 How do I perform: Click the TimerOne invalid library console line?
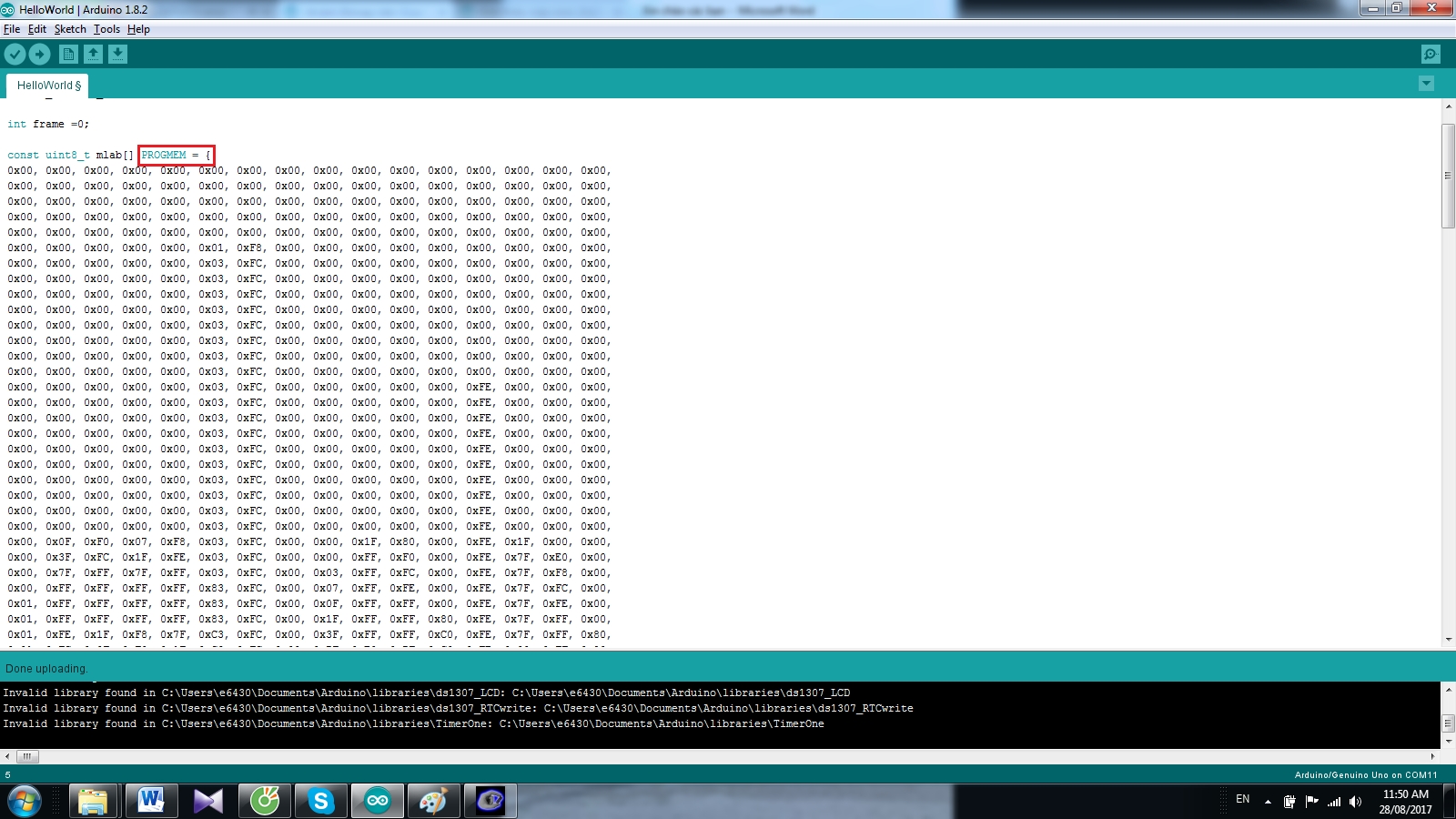(413, 723)
